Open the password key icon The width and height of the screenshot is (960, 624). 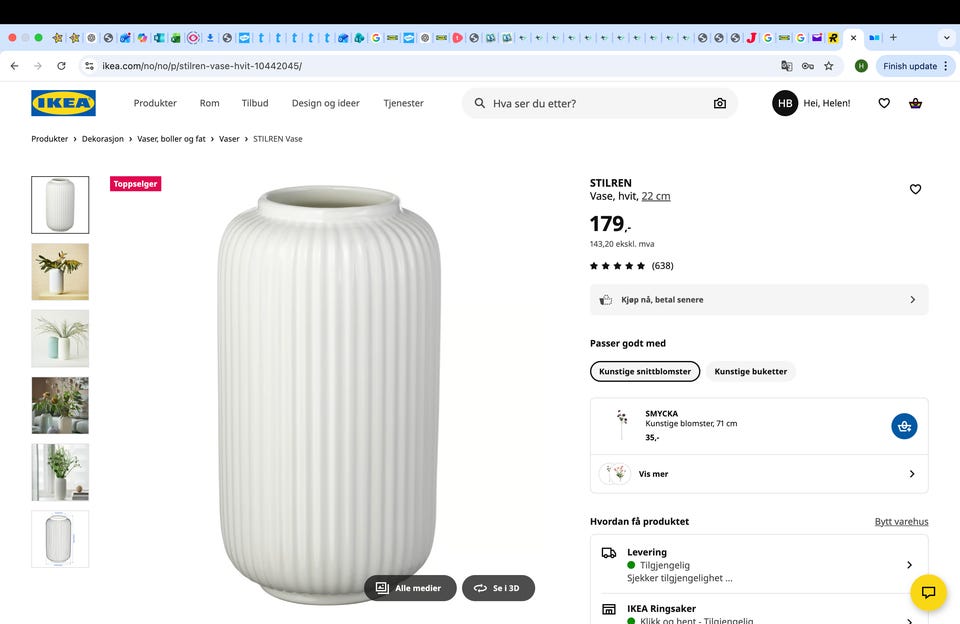[x=808, y=66]
